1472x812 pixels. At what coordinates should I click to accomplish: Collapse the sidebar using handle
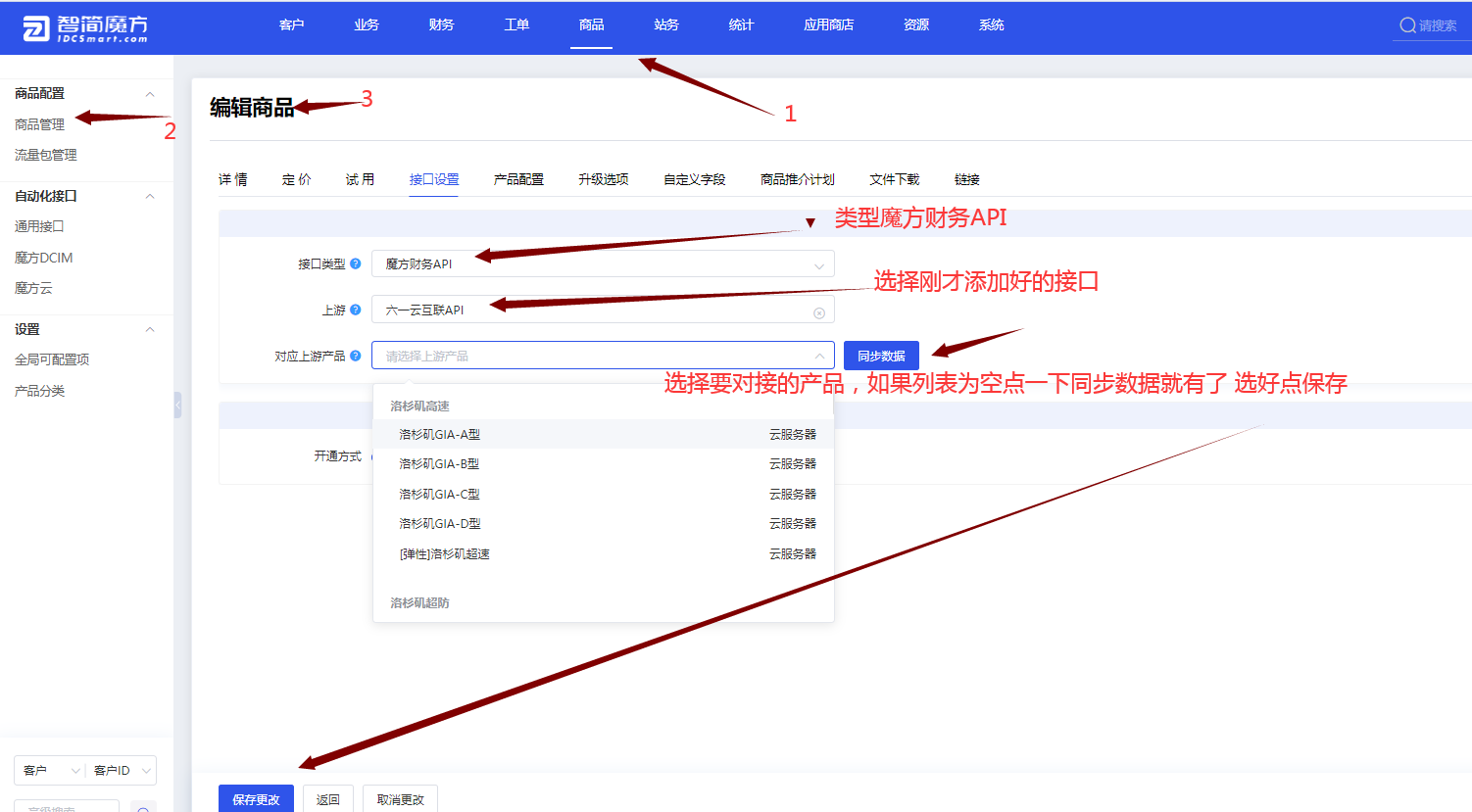point(177,405)
